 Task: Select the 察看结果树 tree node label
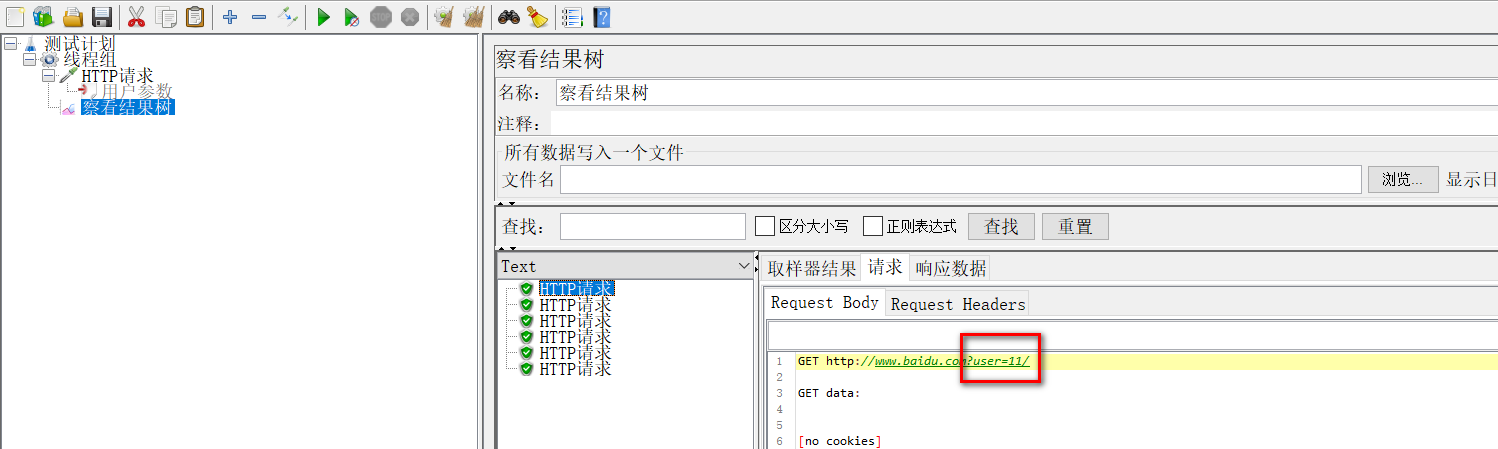128,108
